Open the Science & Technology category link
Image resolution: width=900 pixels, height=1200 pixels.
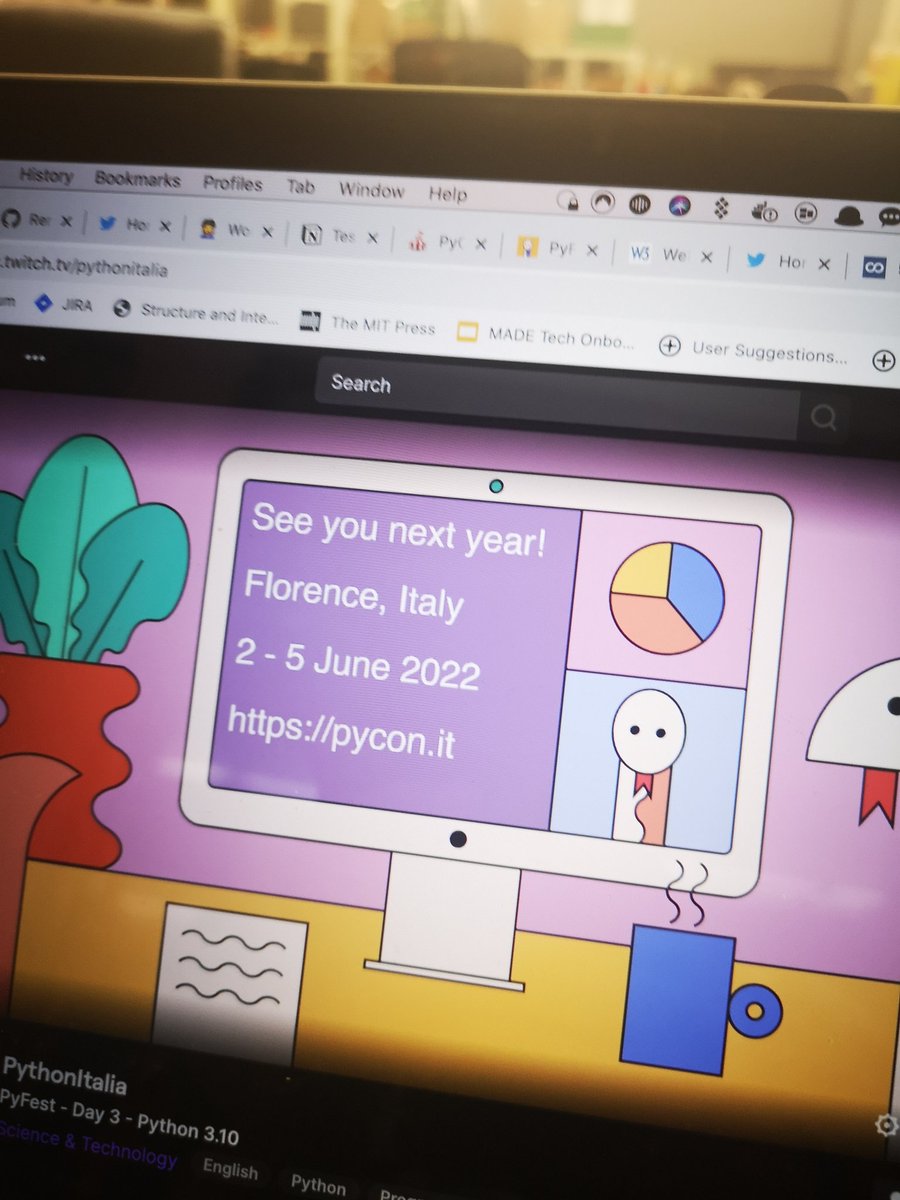tap(88, 1146)
